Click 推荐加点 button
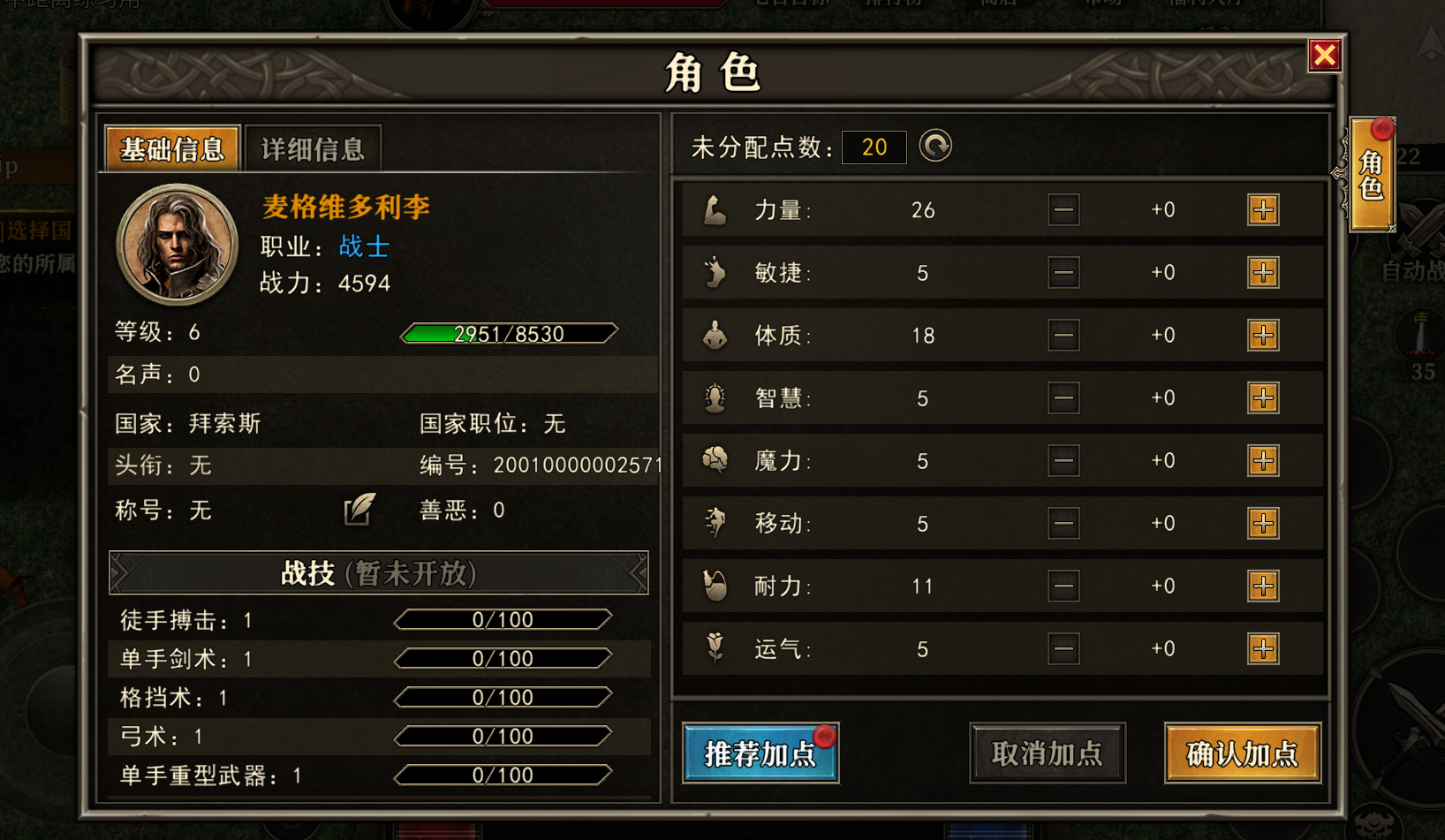The image size is (1445, 840). point(760,753)
